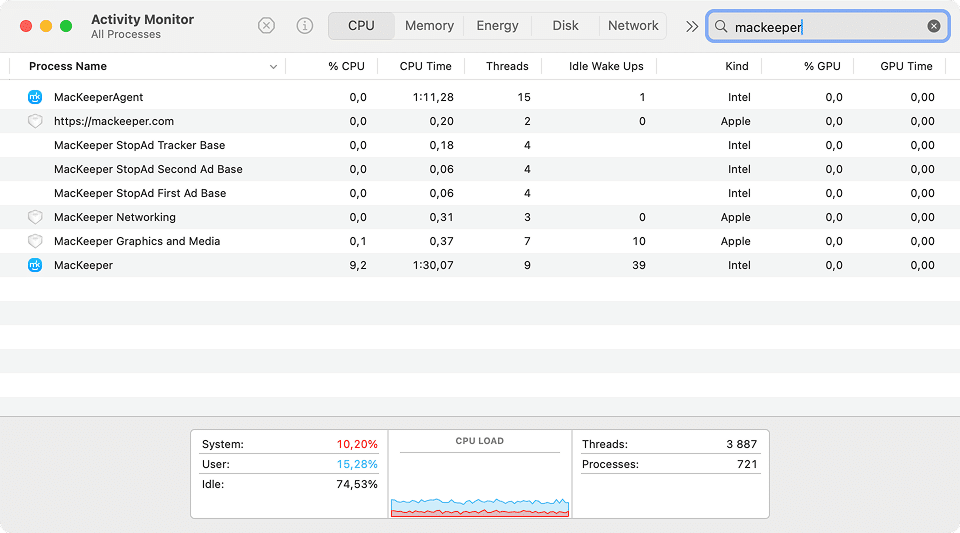Click the Activity Monitor window title
This screenshot has height=533, width=960.
pos(142,20)
